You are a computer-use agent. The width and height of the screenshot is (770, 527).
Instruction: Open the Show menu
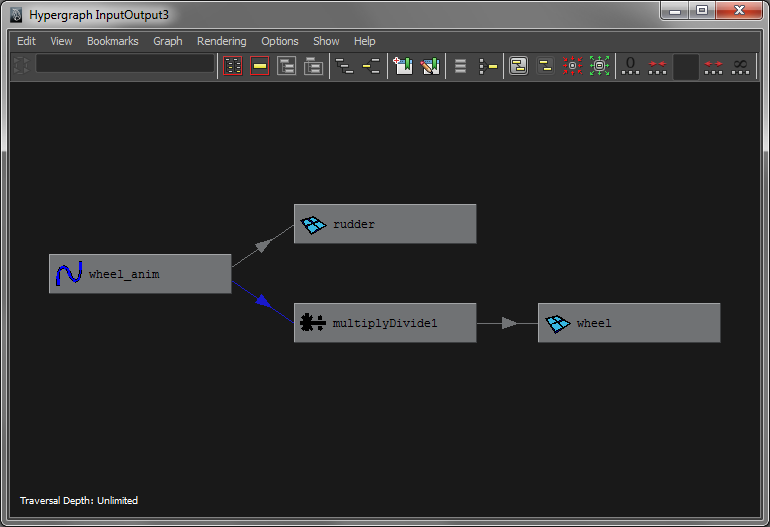pyautogui.click(x=326, y=41)
